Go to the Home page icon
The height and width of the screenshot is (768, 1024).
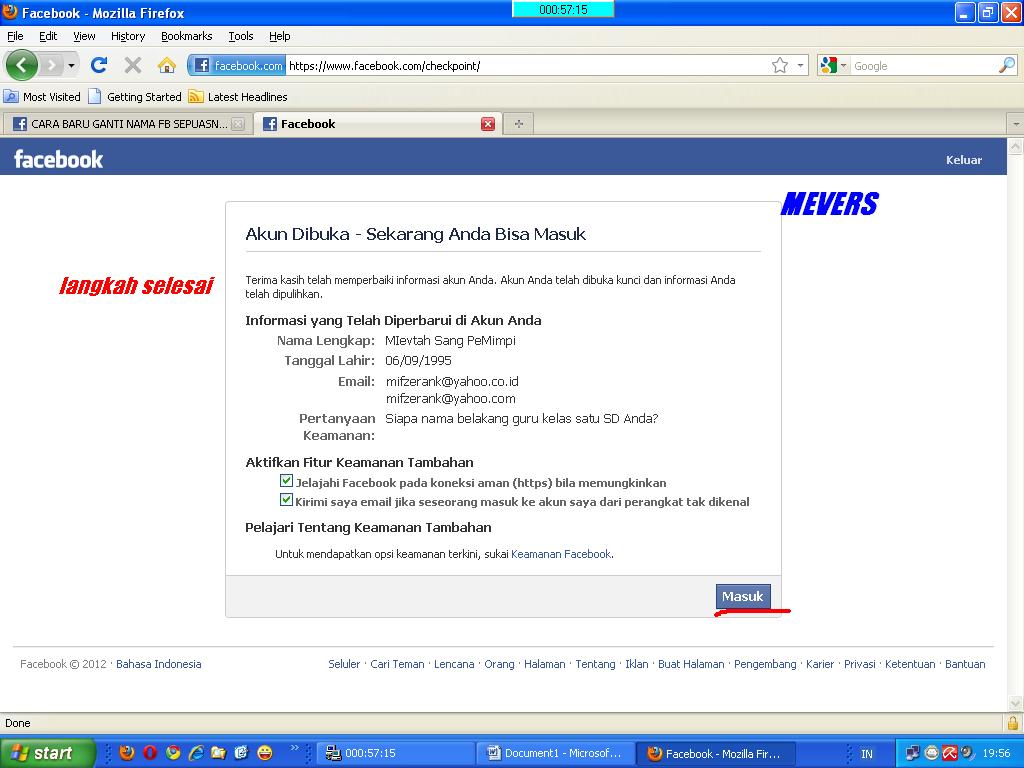tap(167, 65)
